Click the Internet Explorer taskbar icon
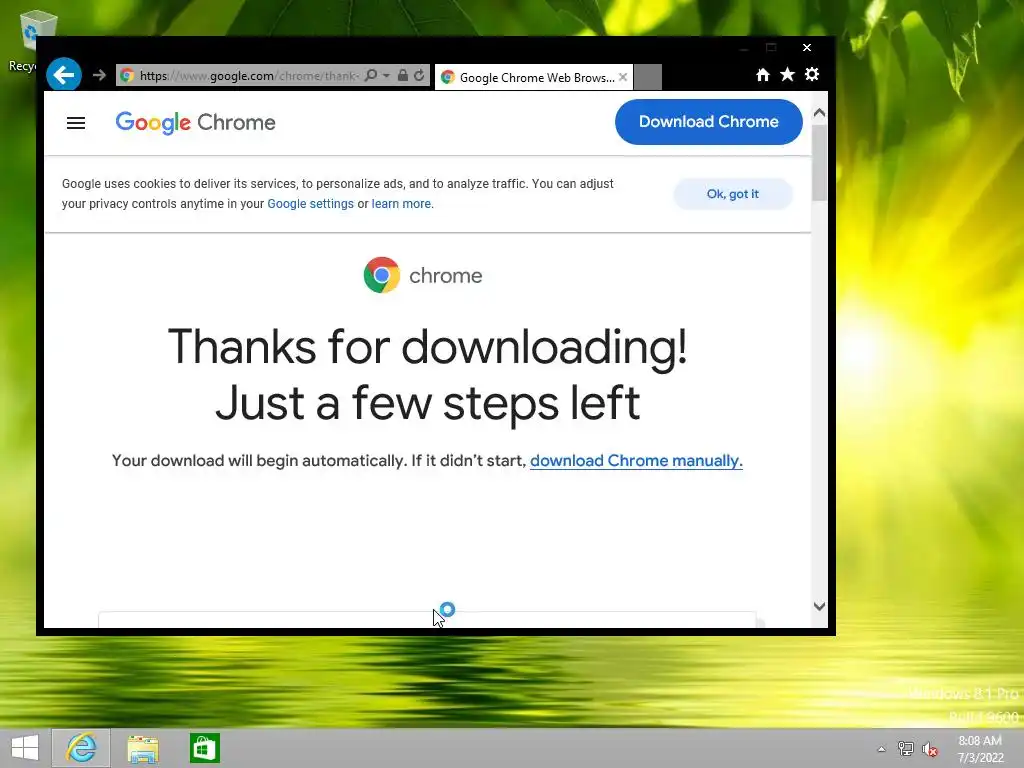1024x768 pixels. coord(81,748)
